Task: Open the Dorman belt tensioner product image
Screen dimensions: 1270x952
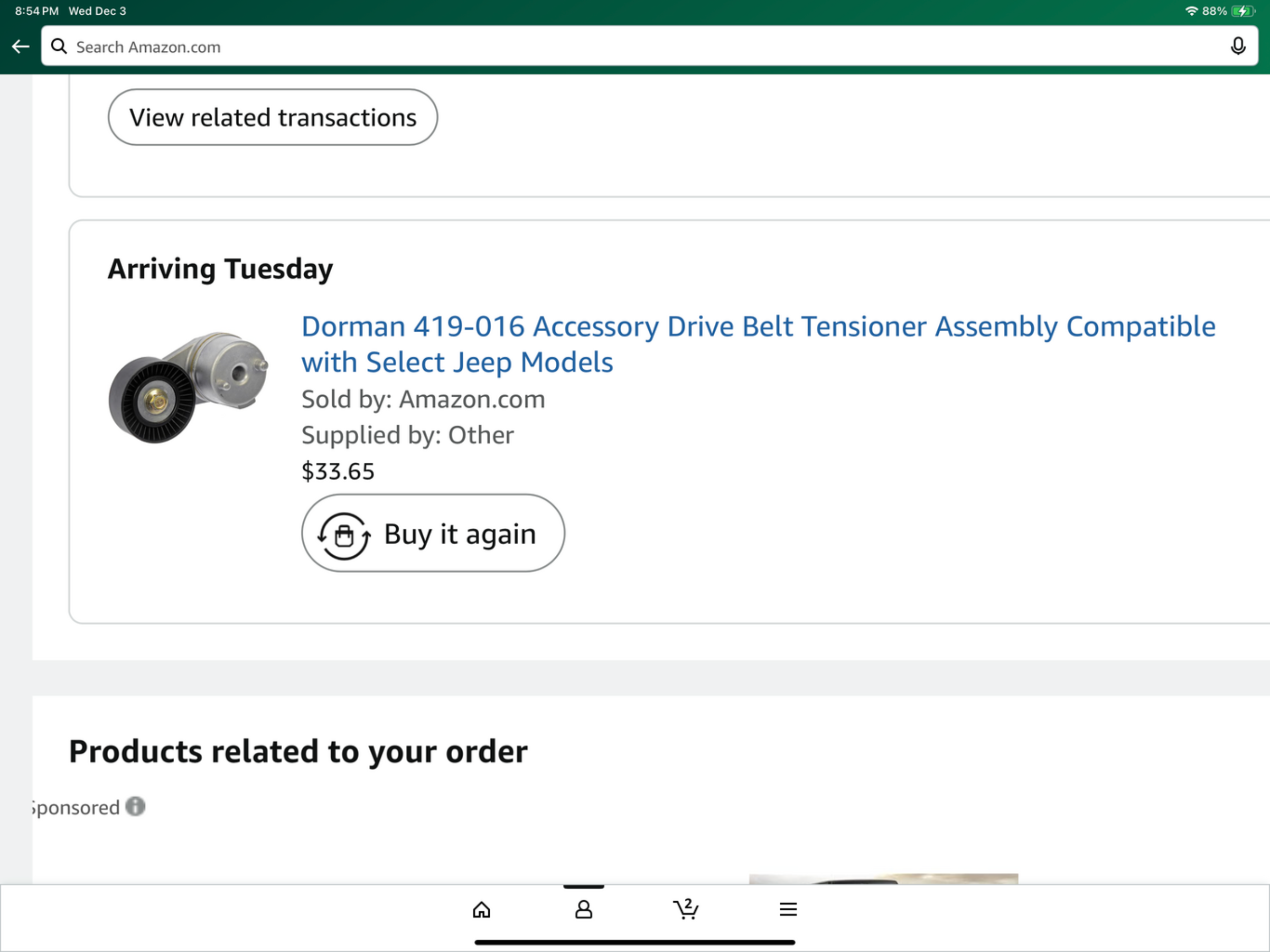Action: tap(188, 388)
